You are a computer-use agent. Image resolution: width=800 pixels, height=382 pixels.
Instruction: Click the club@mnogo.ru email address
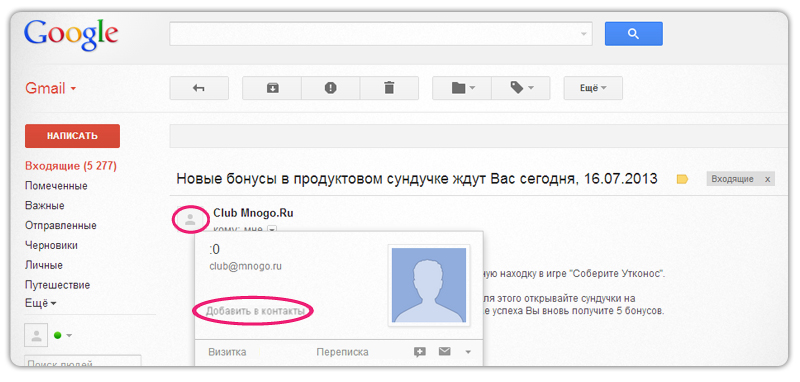tap(245, 266)
